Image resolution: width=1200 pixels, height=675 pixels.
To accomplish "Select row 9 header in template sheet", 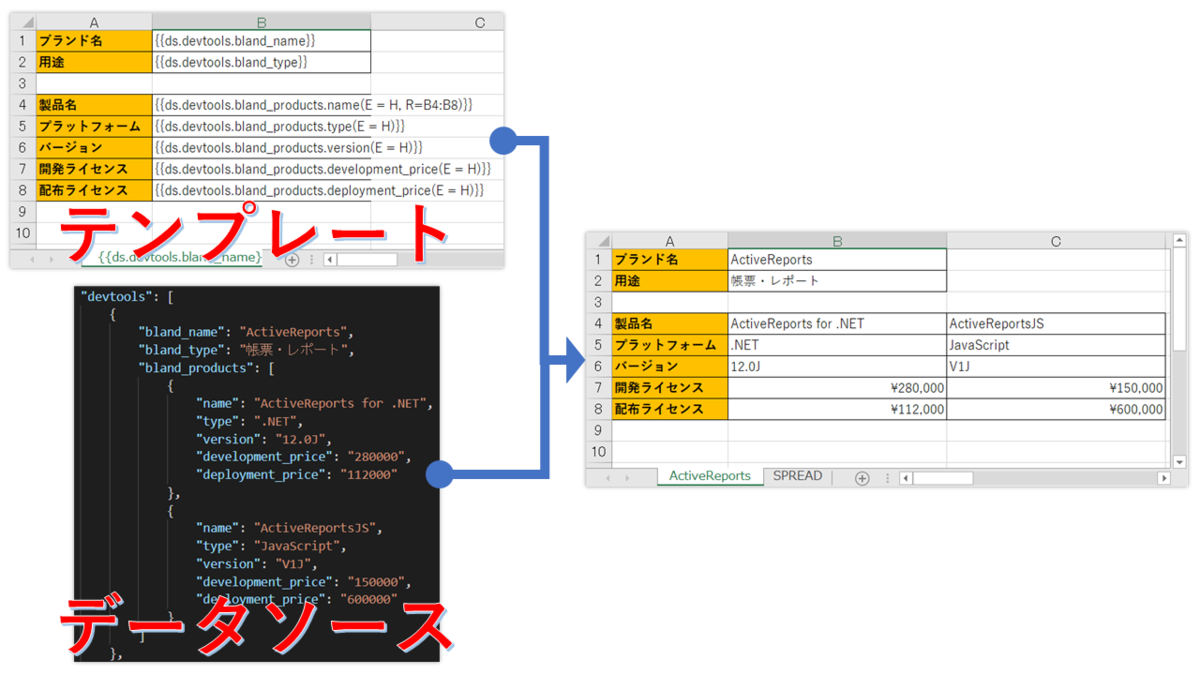I will [x=24, y=211].
